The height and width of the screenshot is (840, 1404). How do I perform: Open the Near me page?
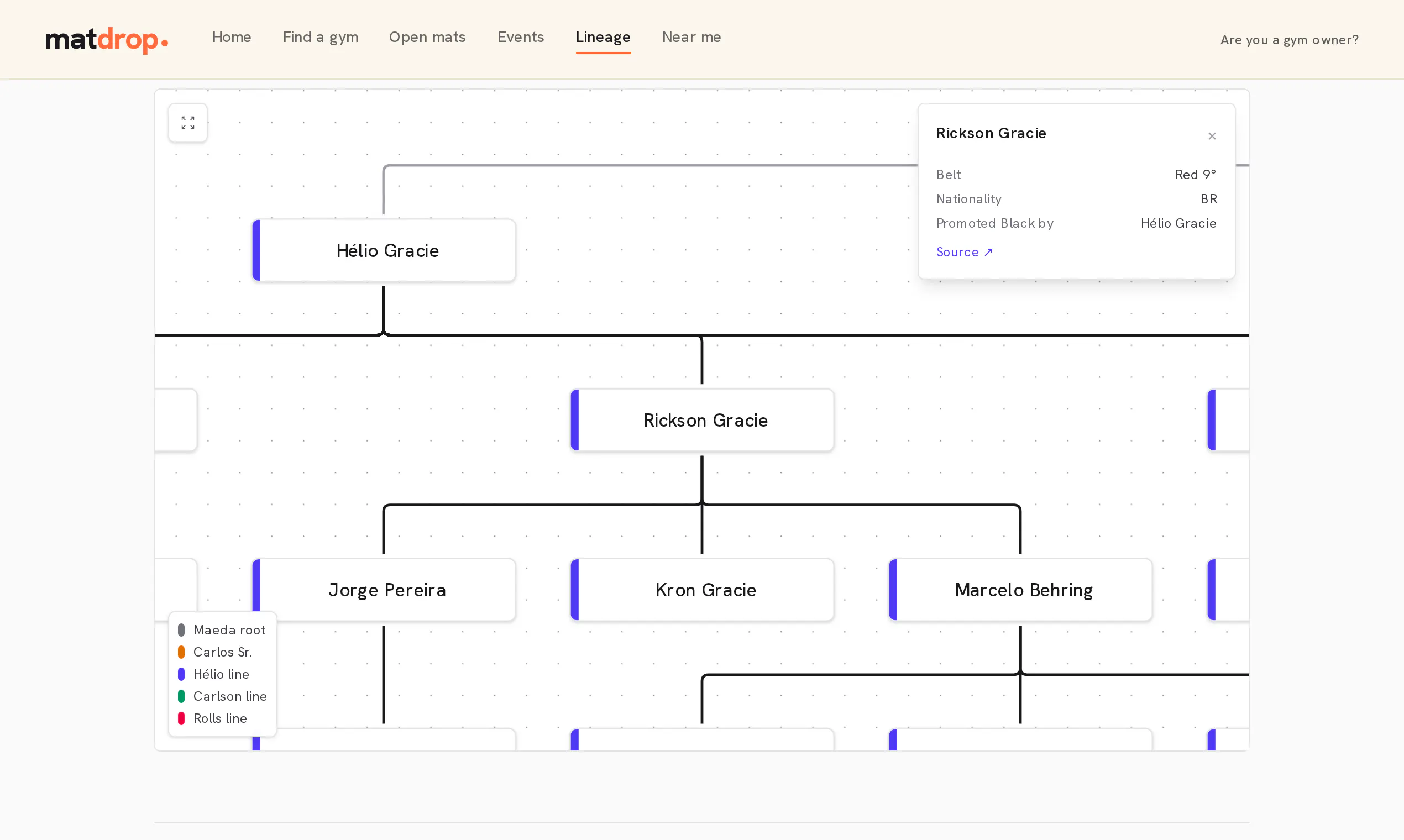tap(691, 38)
